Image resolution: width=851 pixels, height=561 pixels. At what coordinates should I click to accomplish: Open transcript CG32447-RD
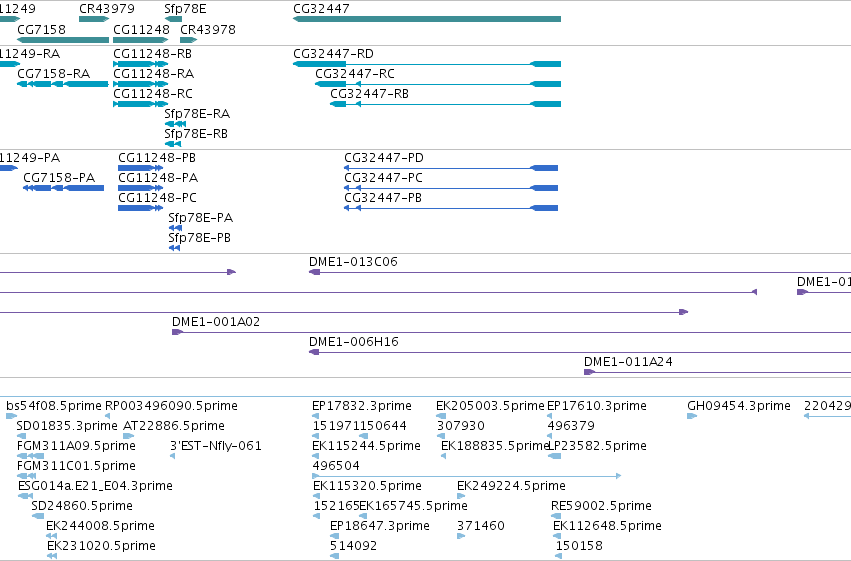tap(427, 64)
